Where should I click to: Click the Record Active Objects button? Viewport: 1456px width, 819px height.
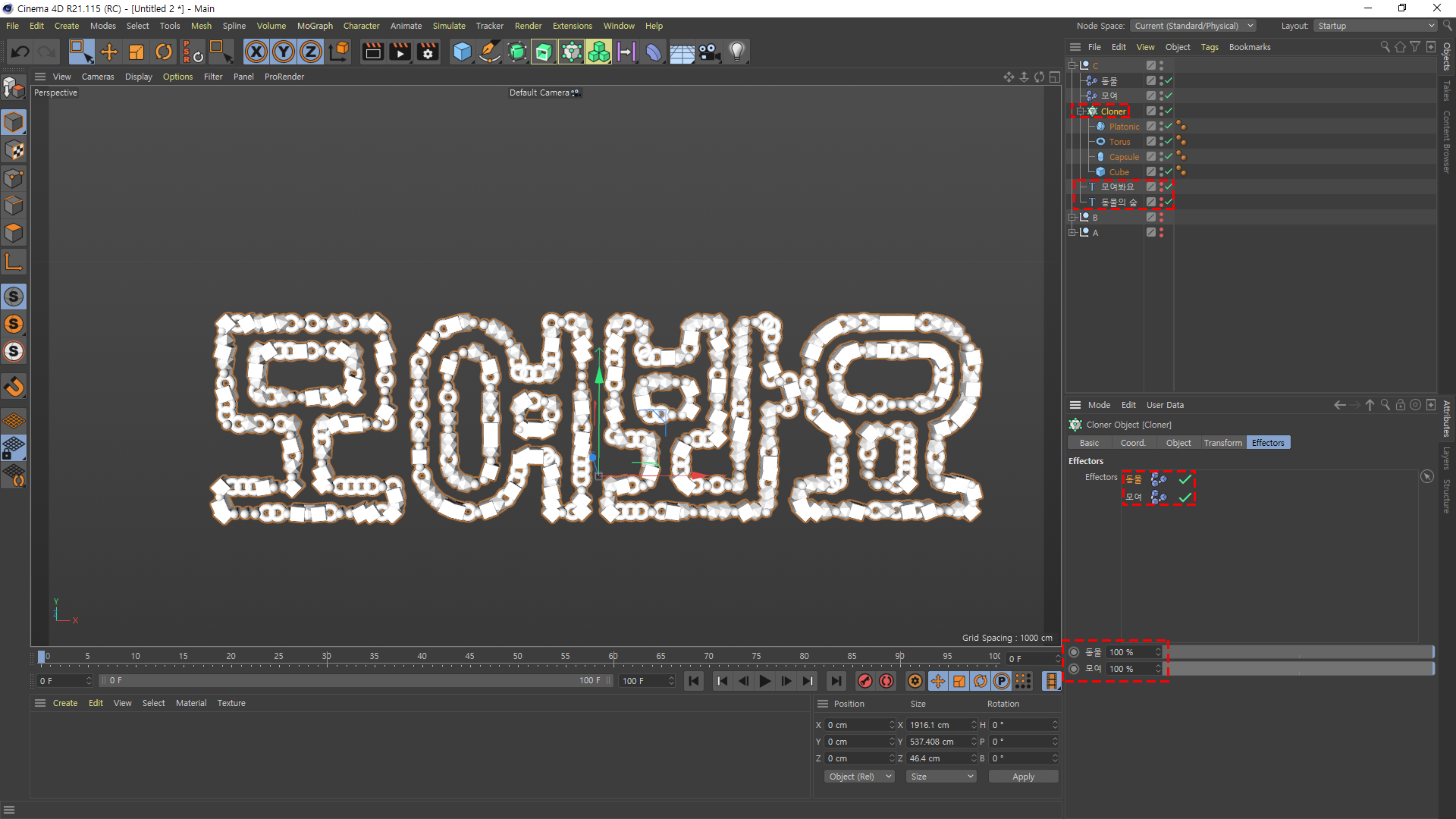(864, 681)
